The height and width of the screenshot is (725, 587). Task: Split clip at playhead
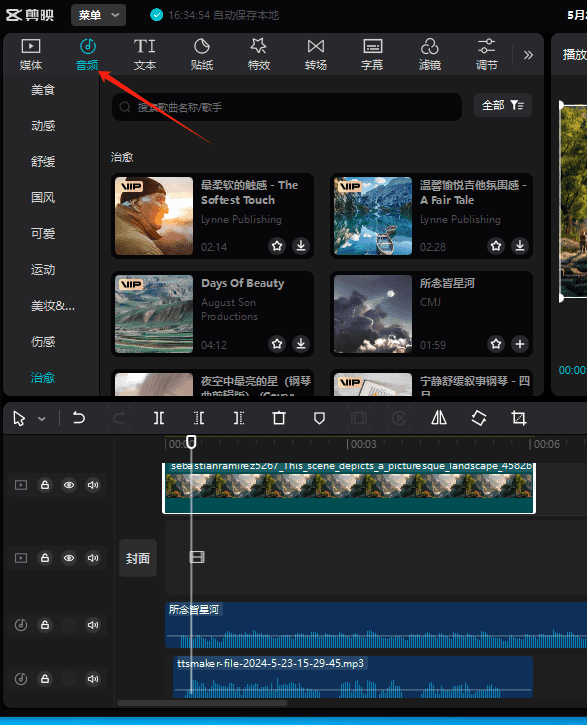click(159, 418)
